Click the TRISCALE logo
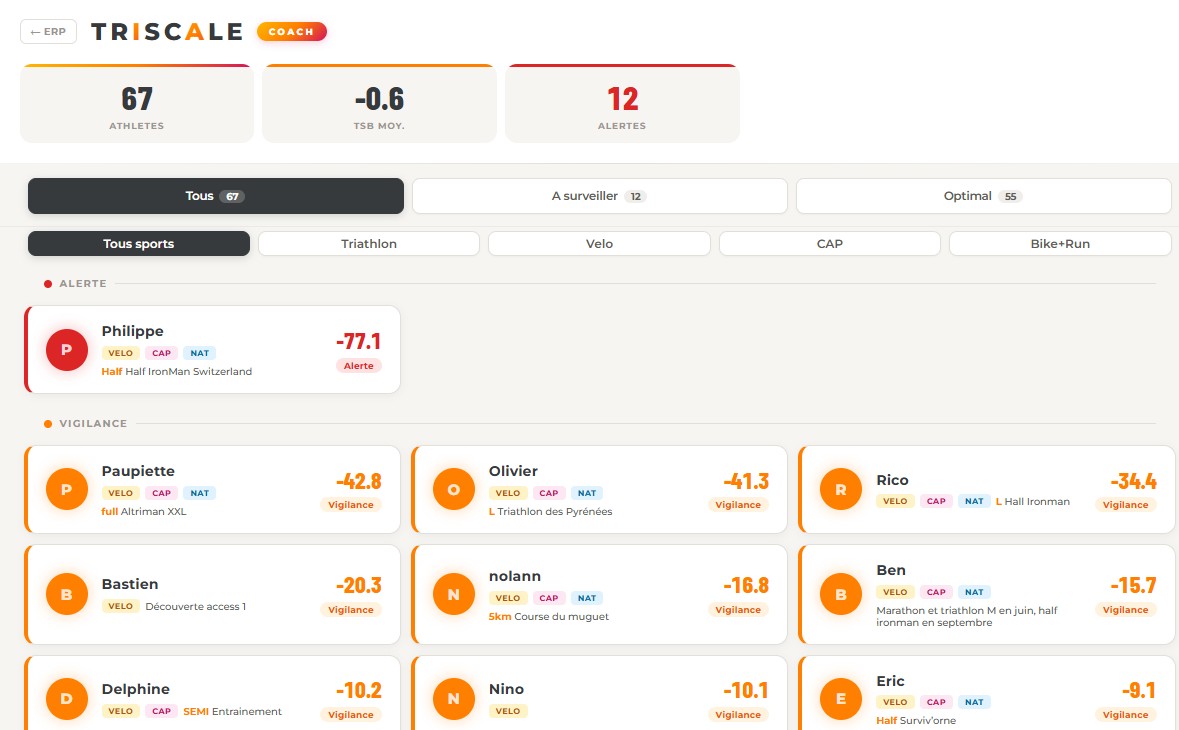Viewport: 1179px width, 730px height. point(166,31)
